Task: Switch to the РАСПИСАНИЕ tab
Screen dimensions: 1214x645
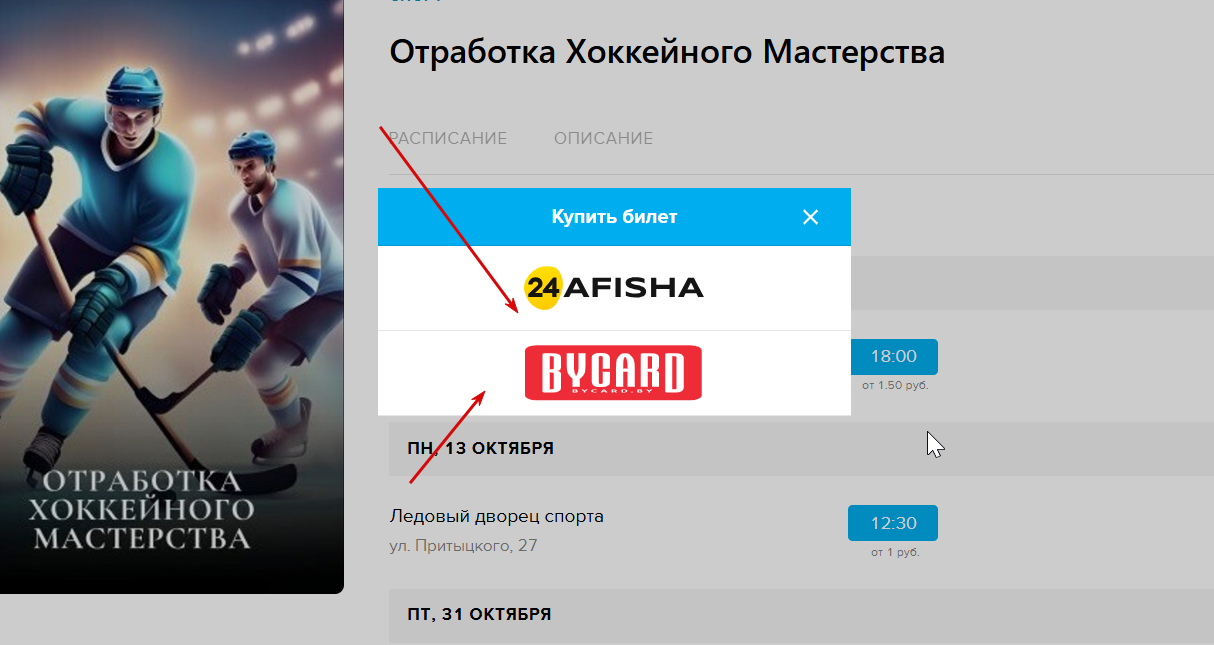Action: click(x=447, y=138)
